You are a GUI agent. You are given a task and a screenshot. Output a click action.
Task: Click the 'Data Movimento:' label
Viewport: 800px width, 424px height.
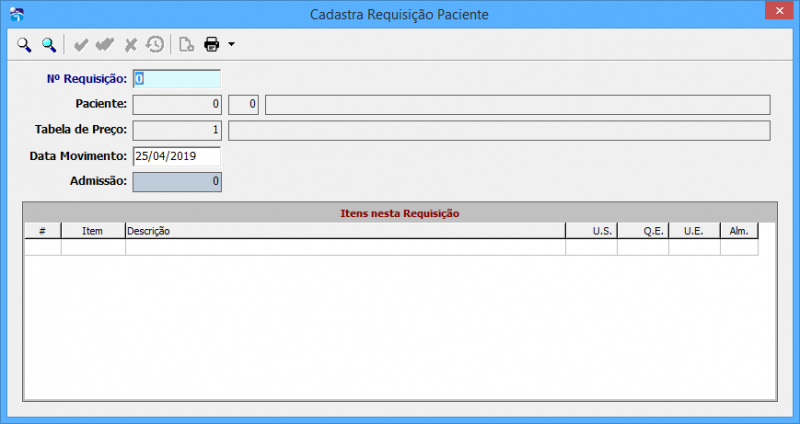click(x=78, y=156)
